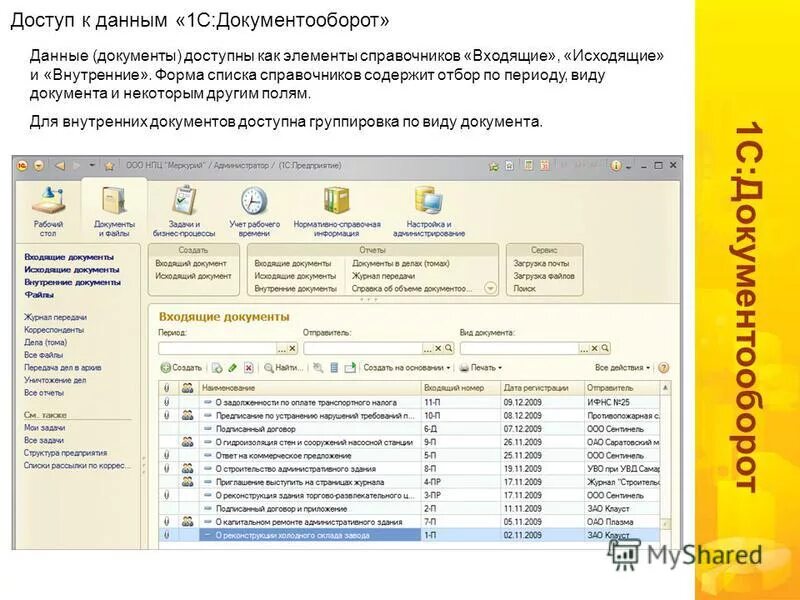800x600 pixels.
Task: Open Вид документа magnifier lookup icon
Action: coord(605,348)
